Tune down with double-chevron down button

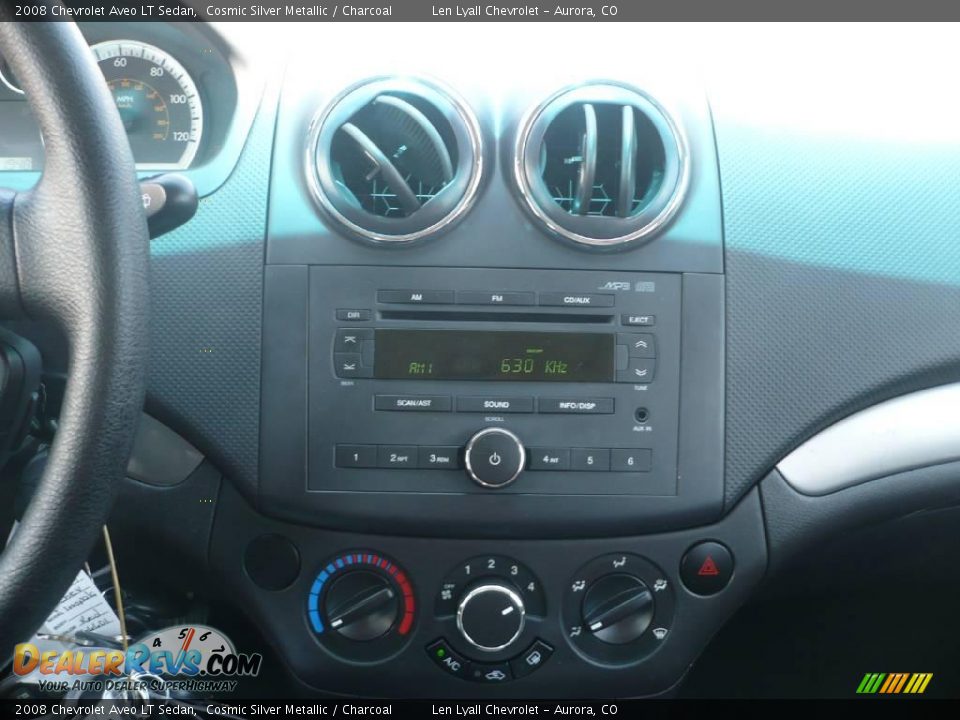[x=640, y=372]
